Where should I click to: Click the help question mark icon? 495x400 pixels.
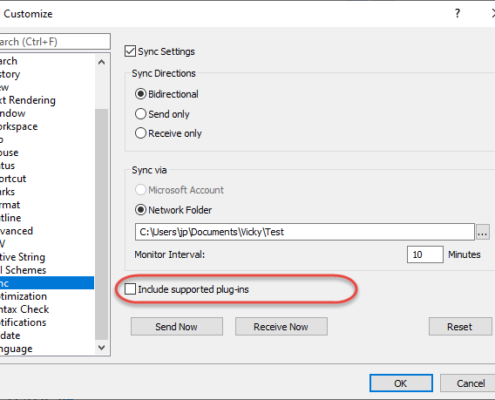[x=457, y=14]
